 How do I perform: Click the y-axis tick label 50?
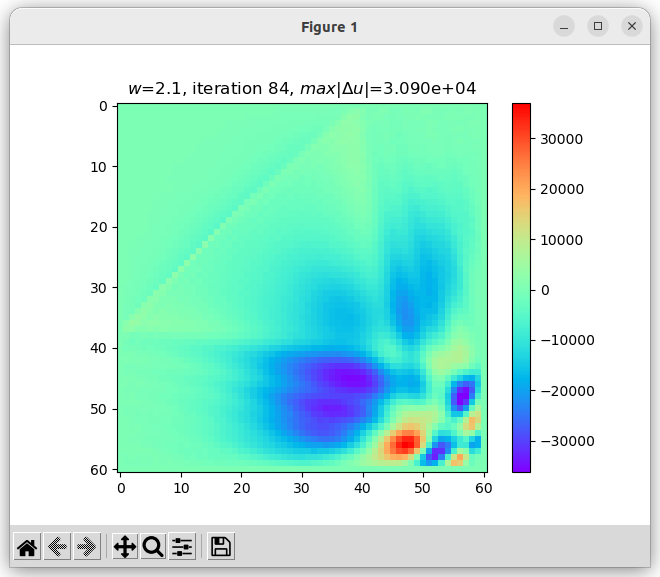point(98,409)
